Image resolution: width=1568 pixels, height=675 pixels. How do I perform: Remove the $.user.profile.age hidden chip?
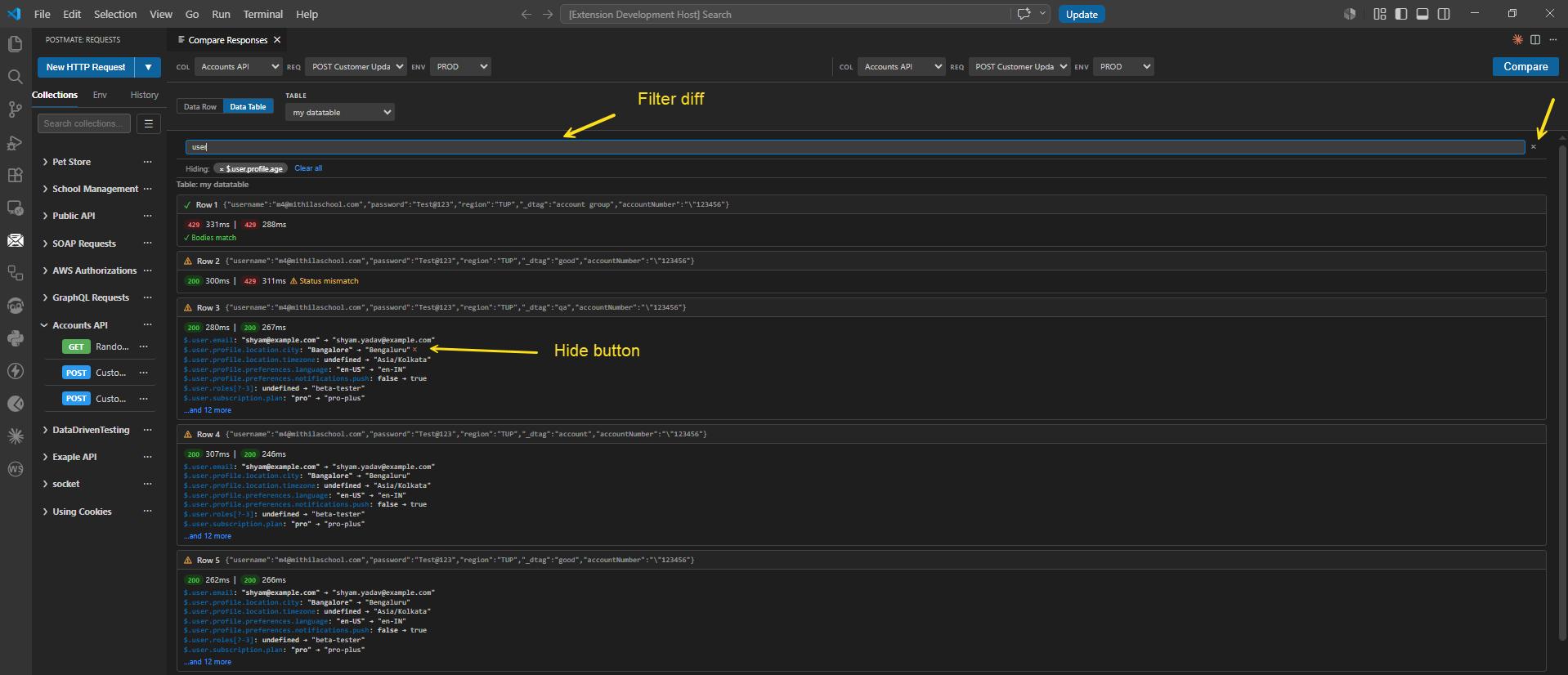pos(221,169)
